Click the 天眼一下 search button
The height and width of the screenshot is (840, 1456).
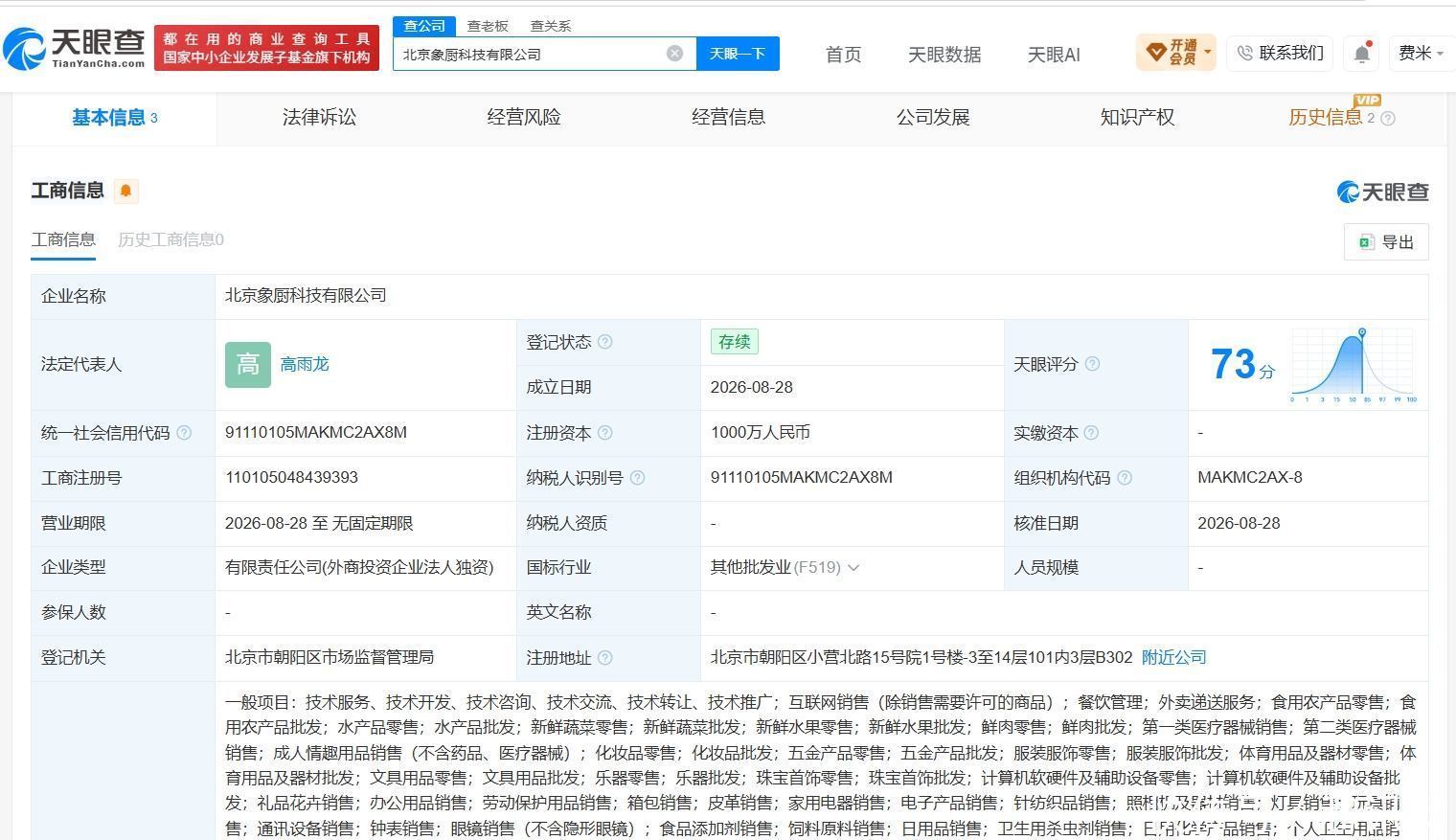coord(738,54)
